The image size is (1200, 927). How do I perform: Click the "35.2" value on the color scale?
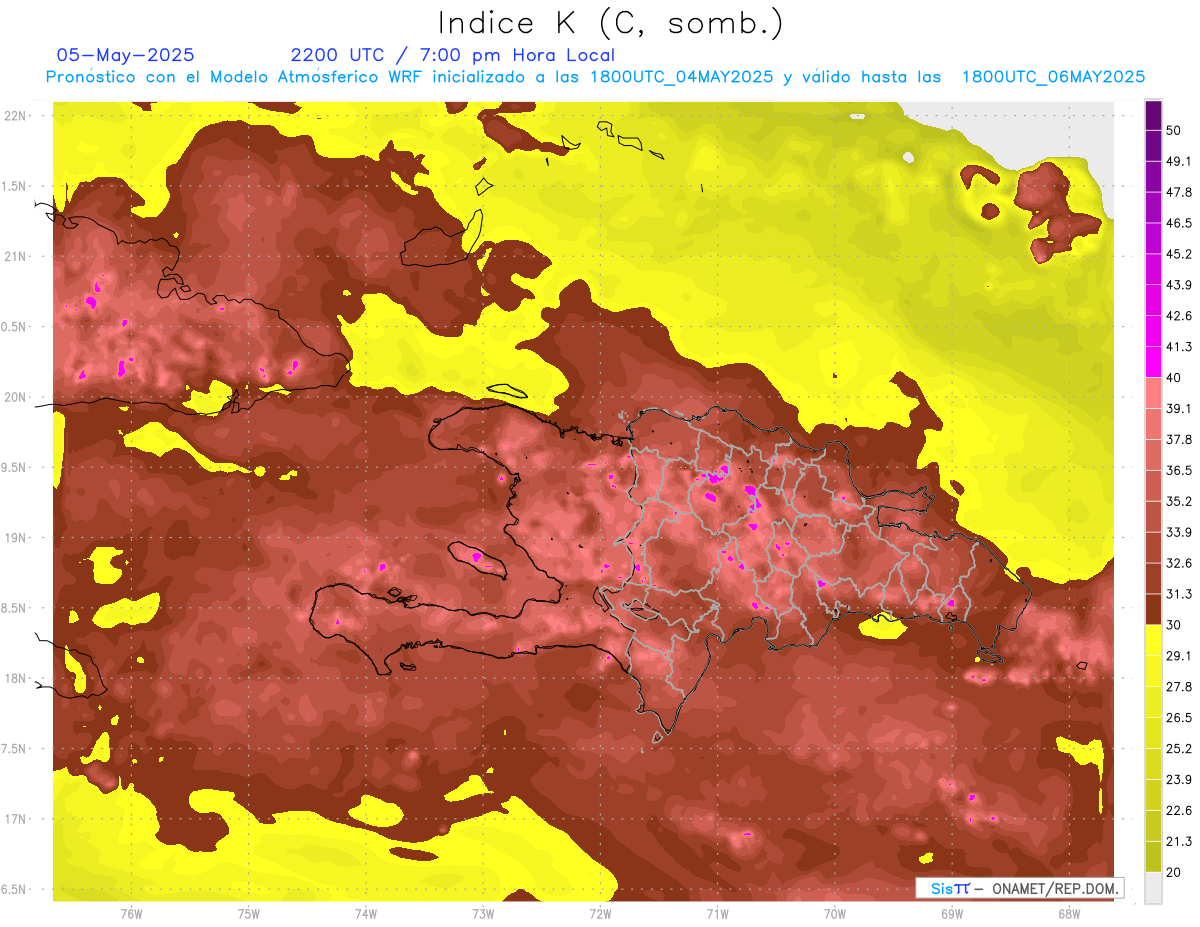click(x=1179, y=501)
